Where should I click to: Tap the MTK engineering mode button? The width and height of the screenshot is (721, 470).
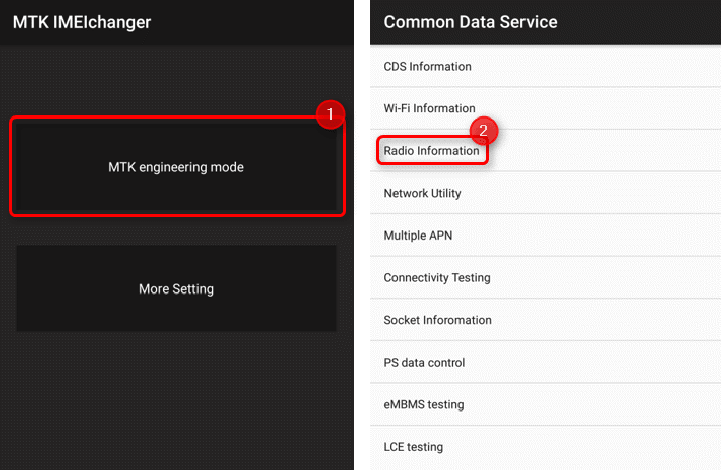click(x=177, y=166)
